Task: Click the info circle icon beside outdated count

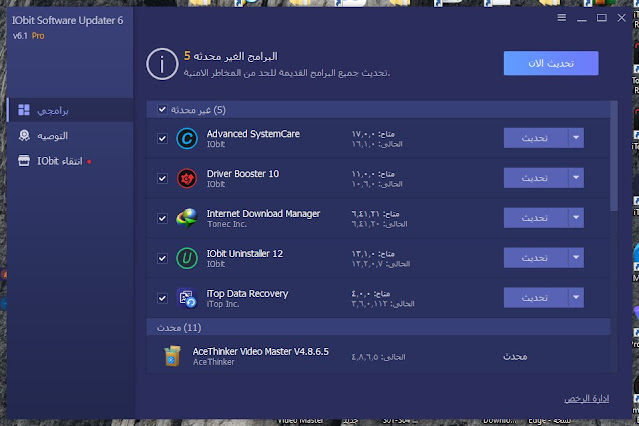Action: 162,64
